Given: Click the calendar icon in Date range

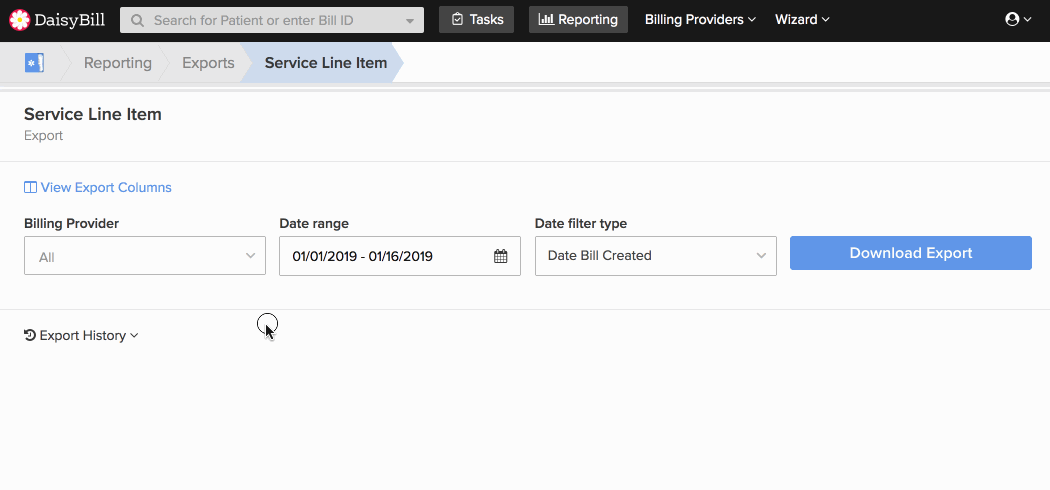Looking at the screenshot, I should [x=501, y=256].
